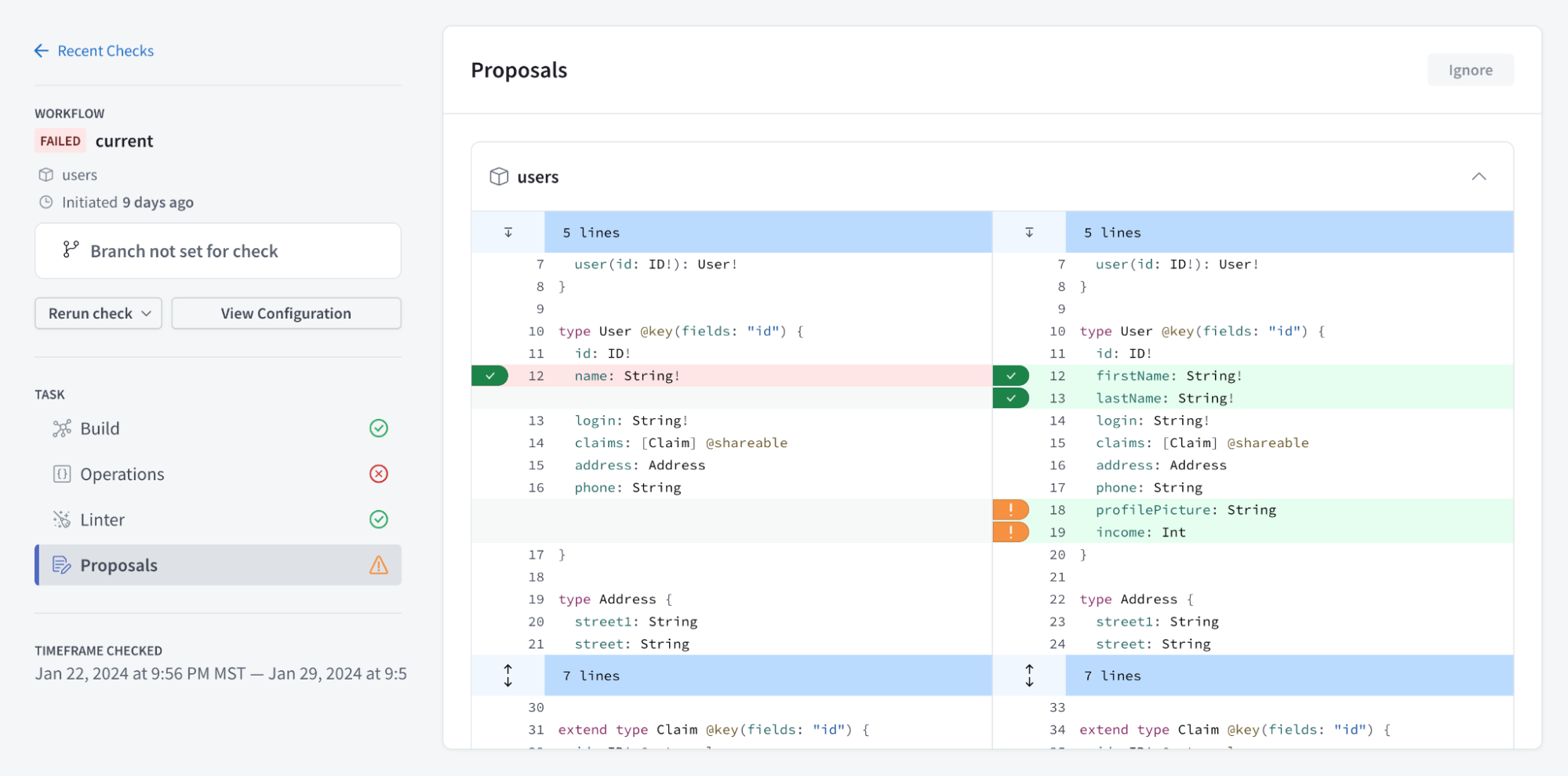Click the Linter passed check icon
Image resolution: width=1568 pixels, height=776 pixels.
[379, 519]
